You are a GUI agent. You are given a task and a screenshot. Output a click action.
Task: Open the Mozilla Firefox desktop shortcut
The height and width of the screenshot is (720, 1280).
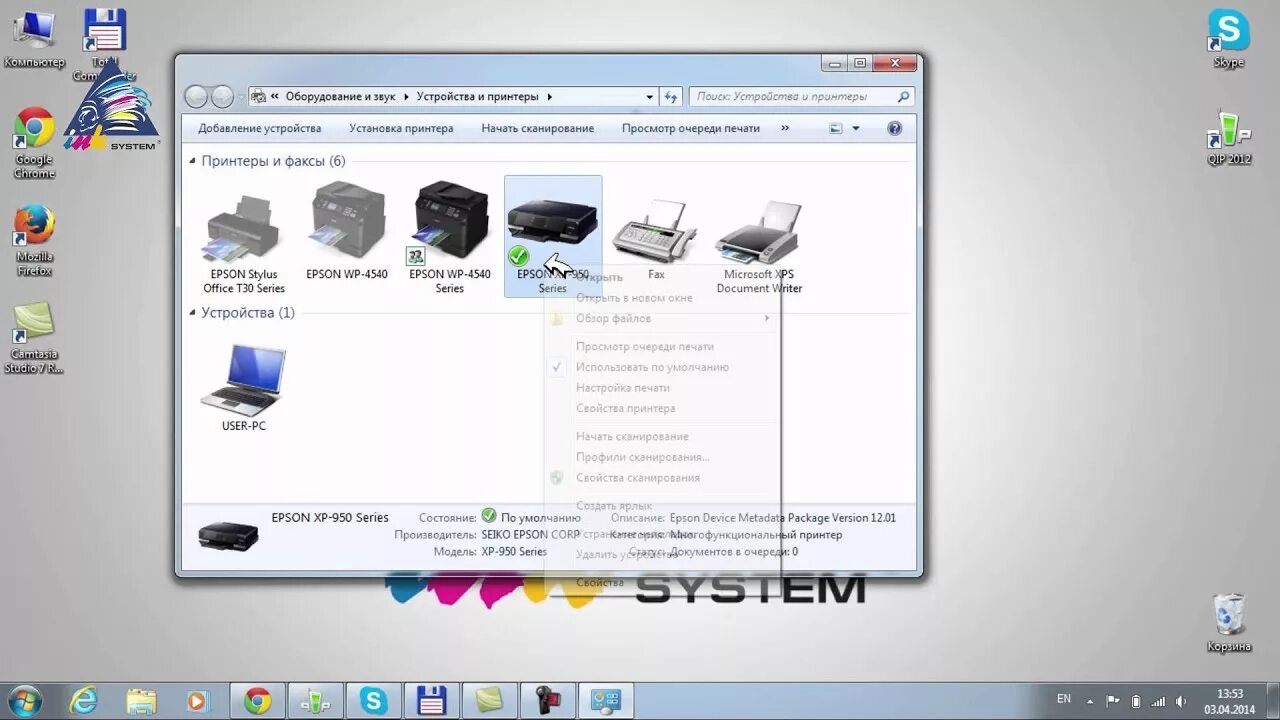click(34, 241)
